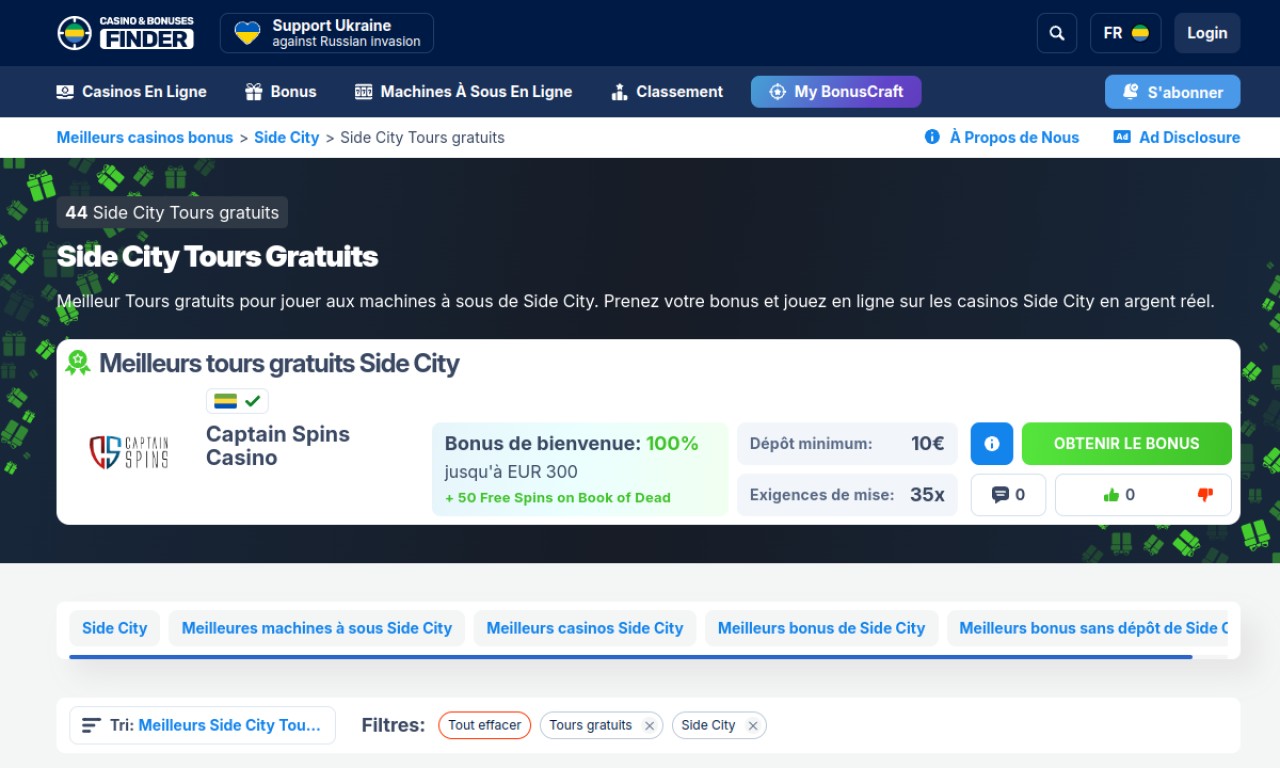Click the '+ 50 Free Spins on Book of Dead' text

click(558, 498)
